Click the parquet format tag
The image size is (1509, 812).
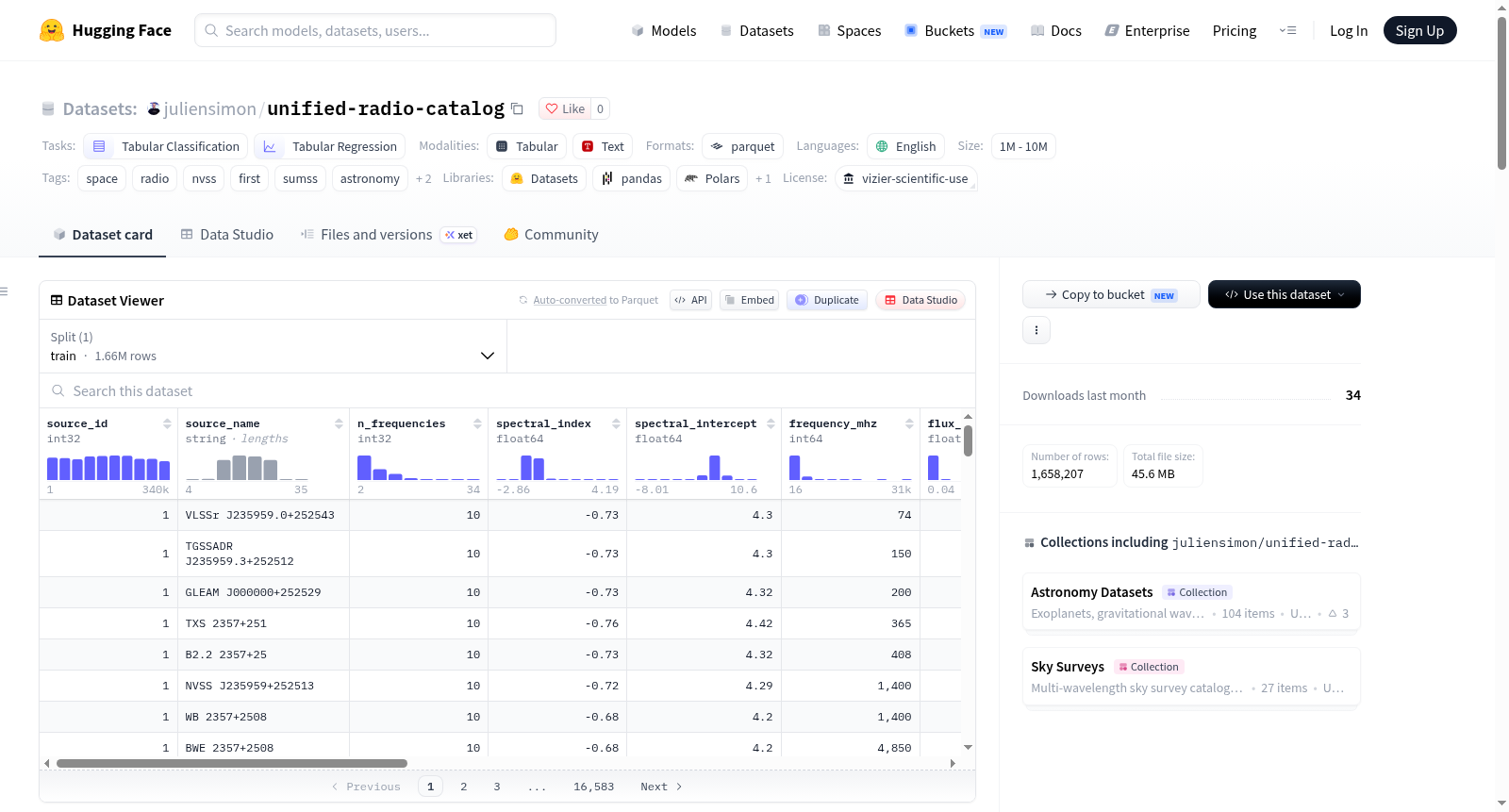pos(743,146)
